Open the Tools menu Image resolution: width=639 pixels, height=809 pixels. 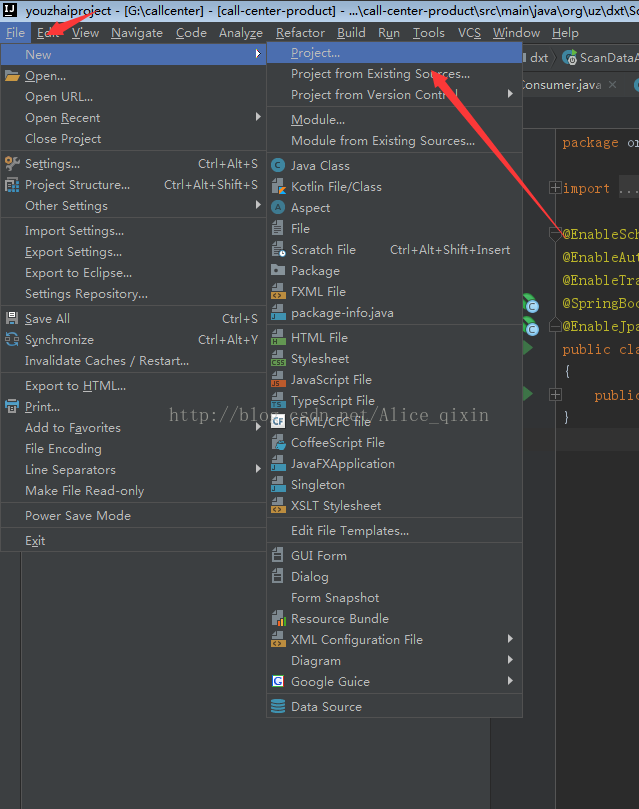click(x=428, y=33)
